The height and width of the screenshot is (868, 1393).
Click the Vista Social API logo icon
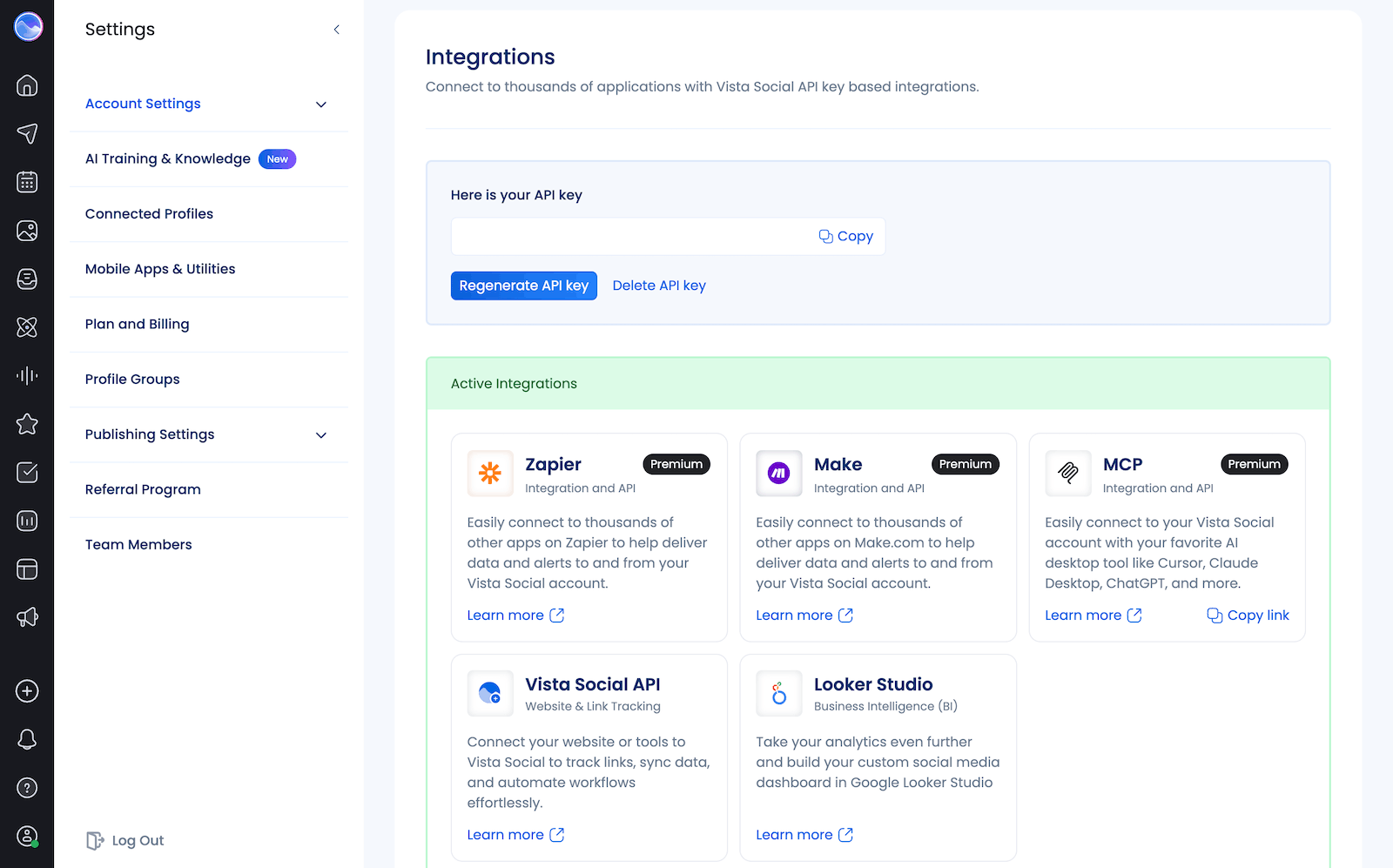click(490, 693)
